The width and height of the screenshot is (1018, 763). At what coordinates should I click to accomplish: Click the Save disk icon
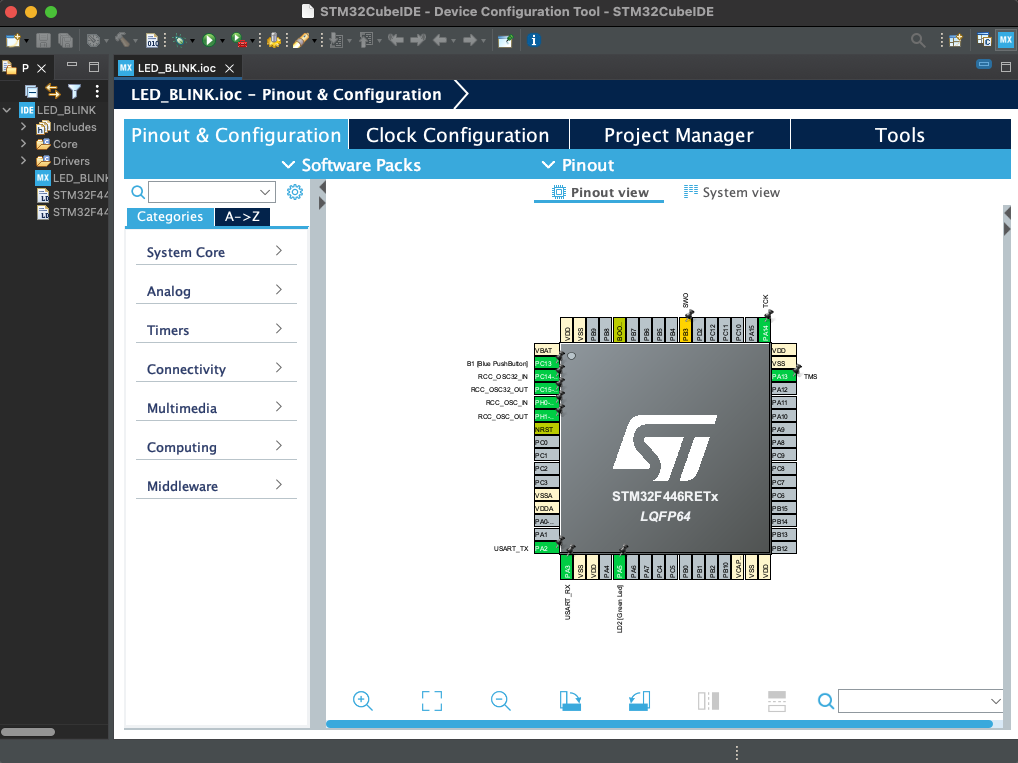click(x=43, y=41)
